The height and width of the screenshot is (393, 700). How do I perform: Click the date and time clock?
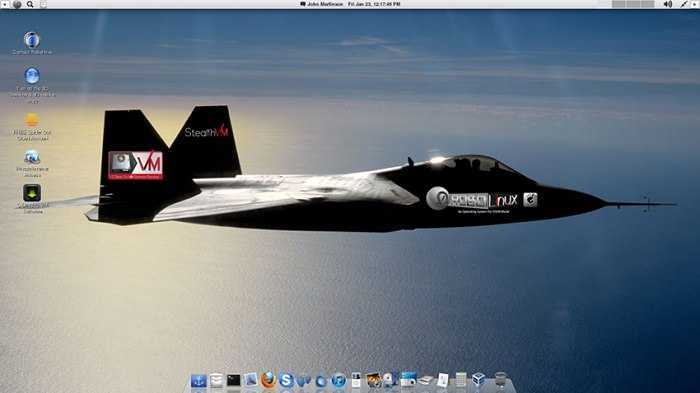[x=374, y=4]
